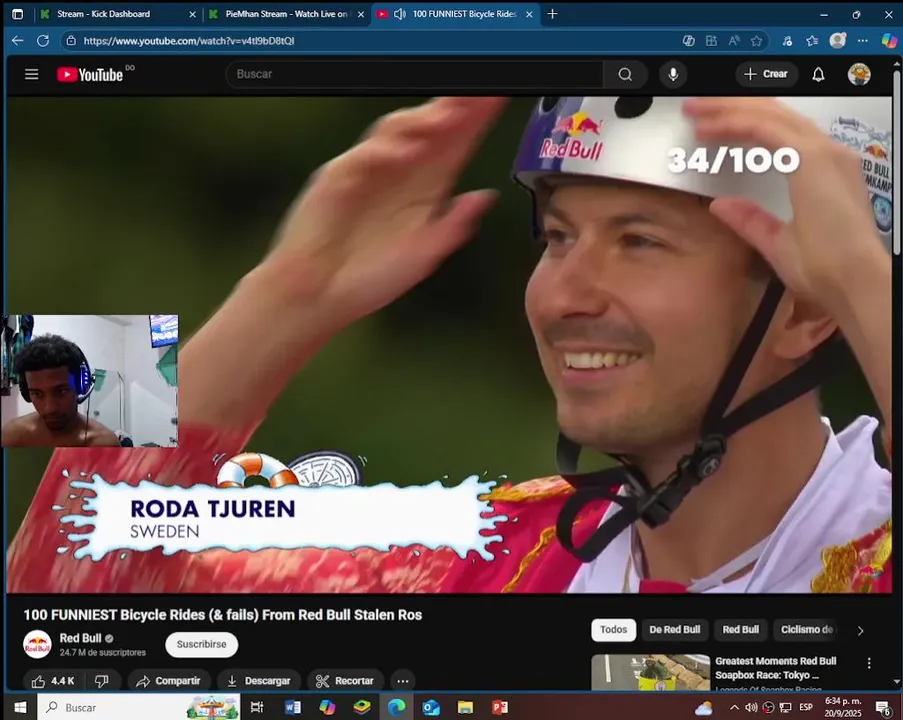Image resolution: width=903 pixels, height=720 pixels.
Task: Show hidden system tray icons
Action: tap(734, 707)
